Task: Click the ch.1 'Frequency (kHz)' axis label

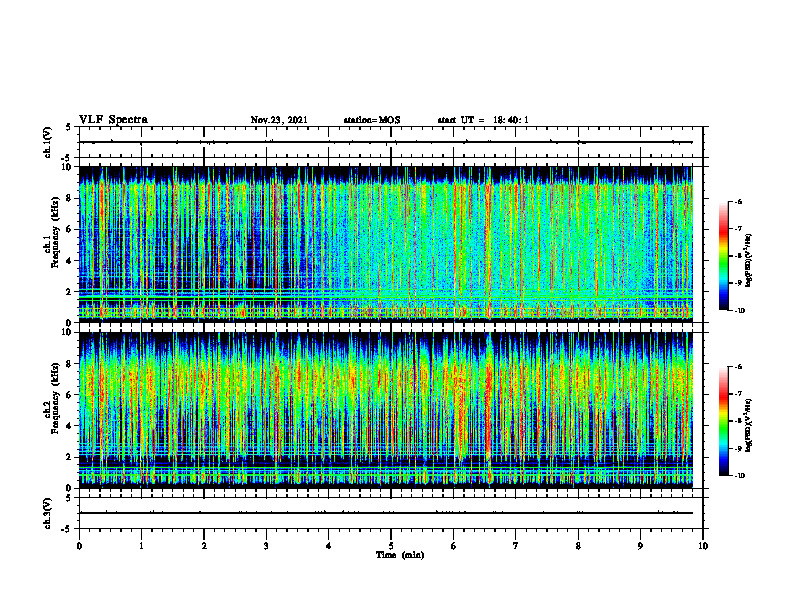Action: tap(55, 234)
